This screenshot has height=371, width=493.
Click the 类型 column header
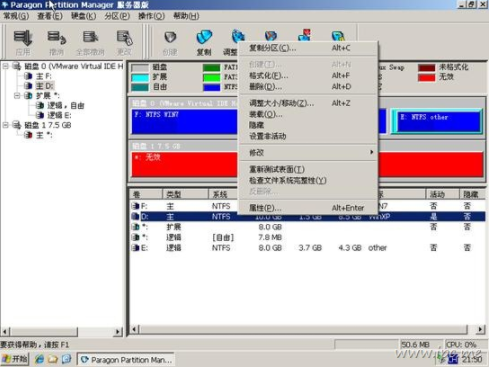tap(185, 194)
